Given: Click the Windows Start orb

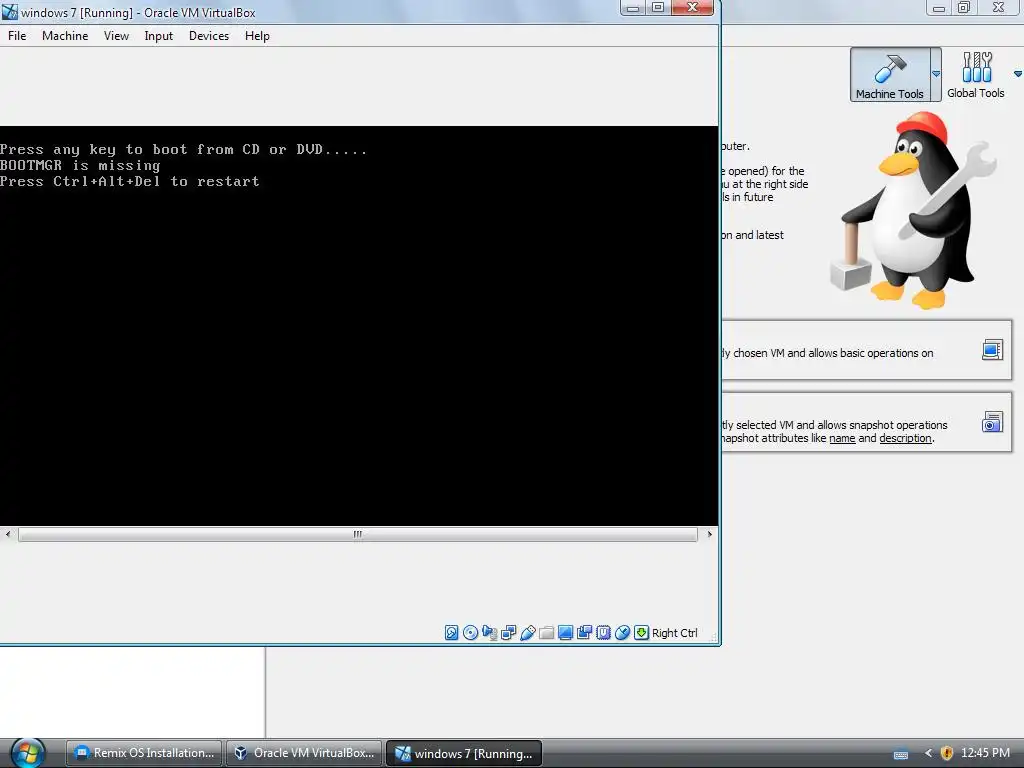Looking at the screenshot, I should tap(28, 752).
